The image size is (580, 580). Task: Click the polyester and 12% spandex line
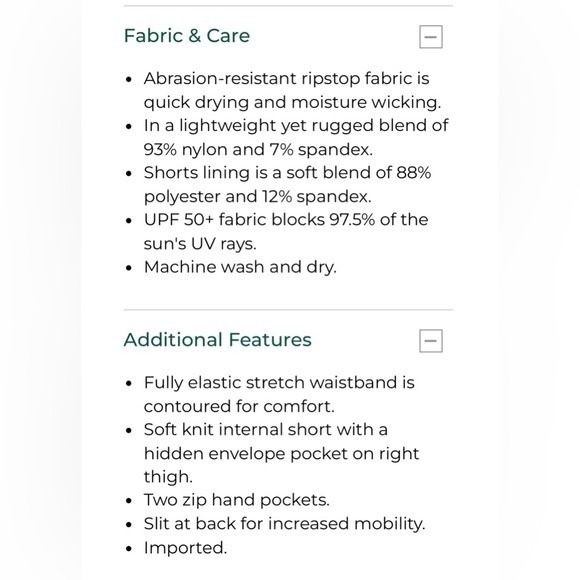click(257, 196)
